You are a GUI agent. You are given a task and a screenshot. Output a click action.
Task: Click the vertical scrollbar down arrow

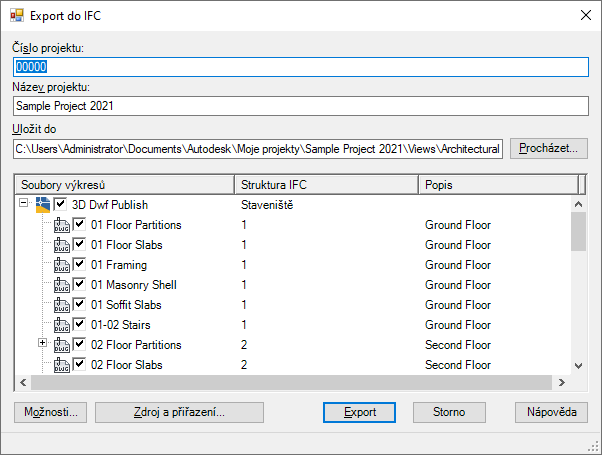click(578, 366)
